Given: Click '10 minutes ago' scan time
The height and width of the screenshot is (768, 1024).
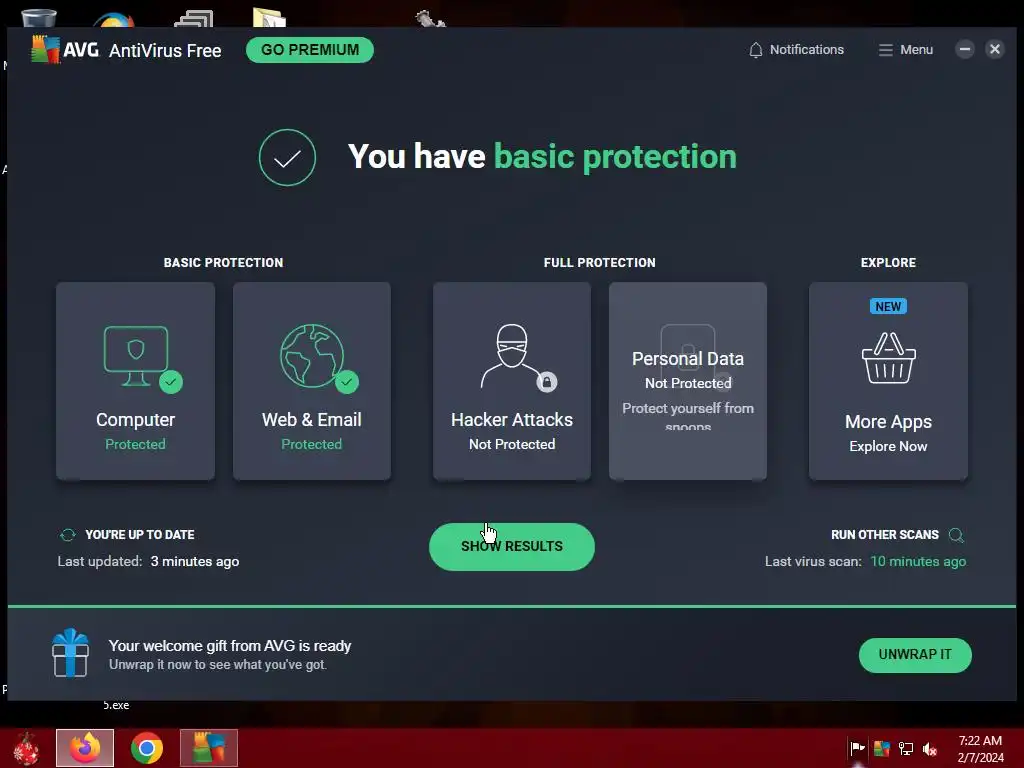Looking at the screenshot, I should click(918, 562).
